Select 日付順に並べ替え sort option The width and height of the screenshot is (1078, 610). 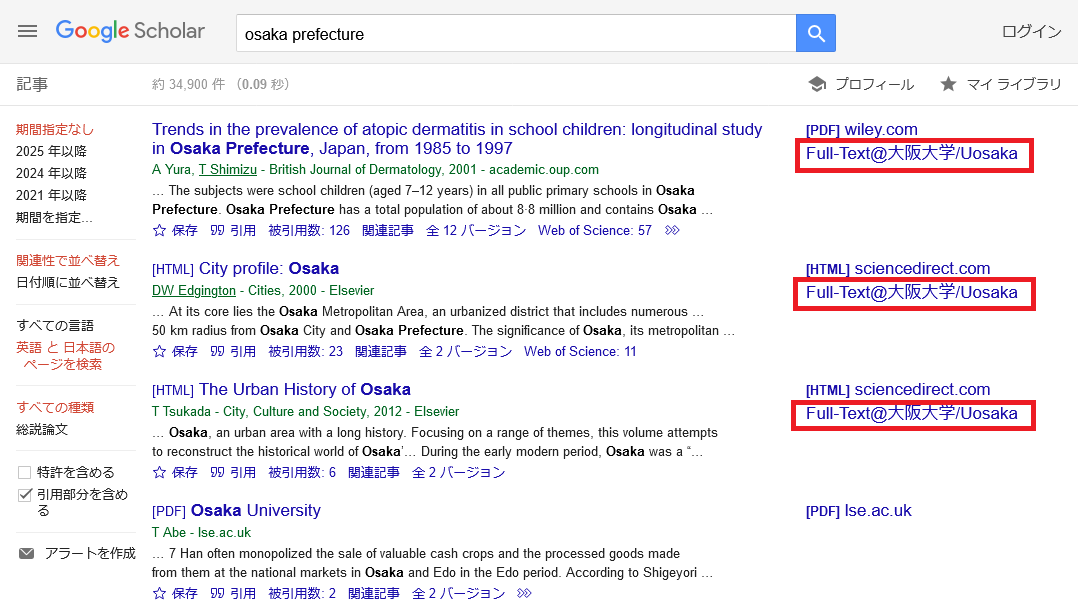(68, 283)
